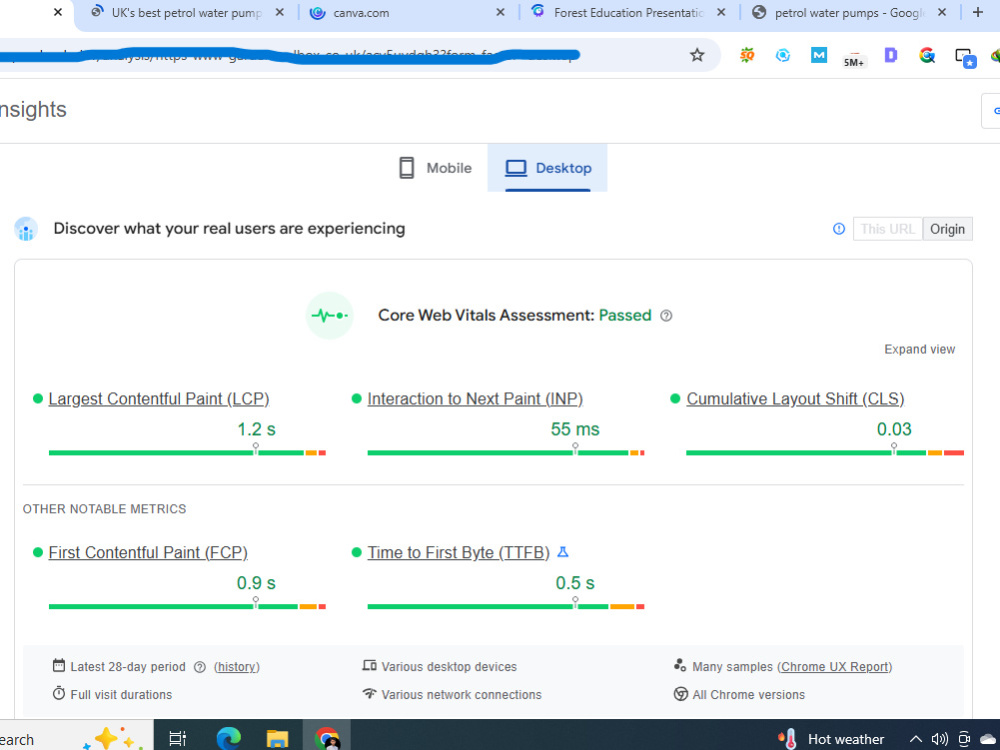This screenshot has width=1000, height=750.
Task: Click the FCP distribution bar
Action: [188, 607]
